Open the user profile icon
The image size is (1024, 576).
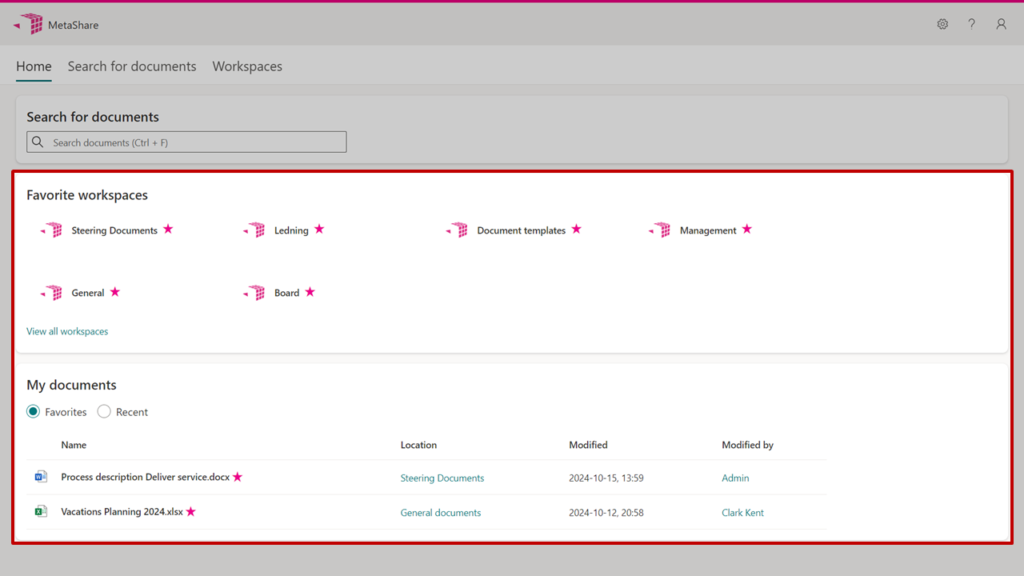1001,24
